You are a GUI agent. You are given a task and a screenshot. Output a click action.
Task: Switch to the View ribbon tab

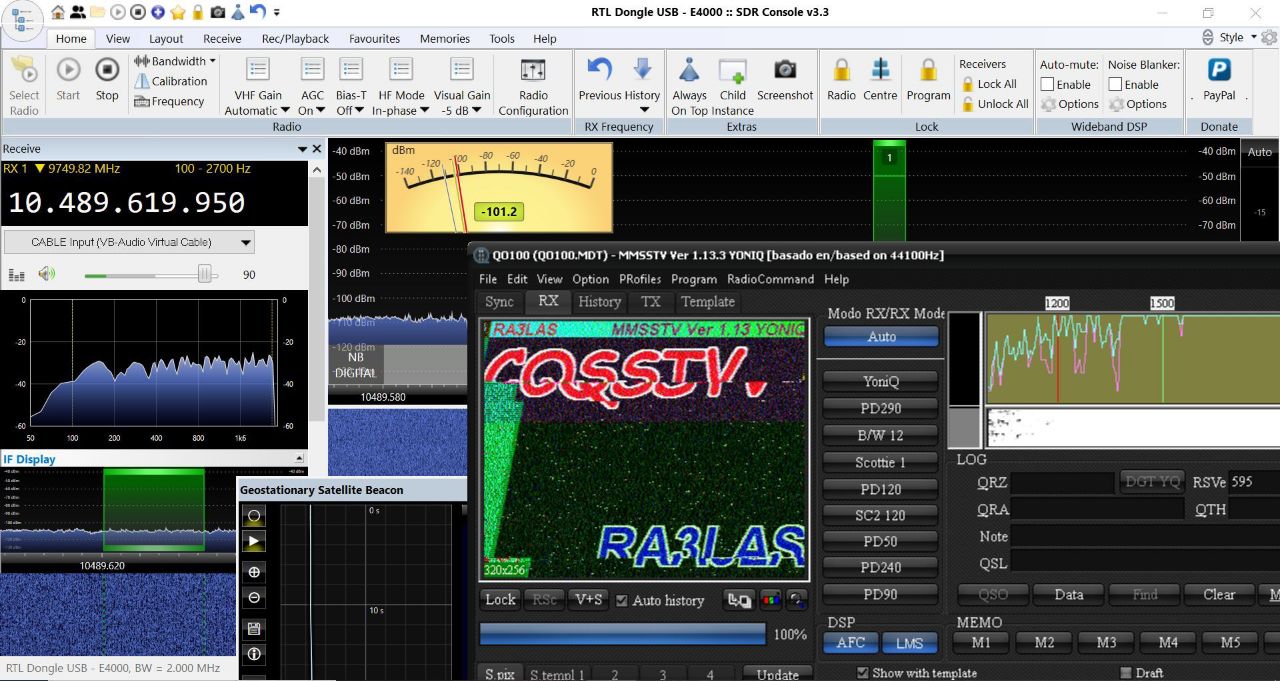click(118, 39)
